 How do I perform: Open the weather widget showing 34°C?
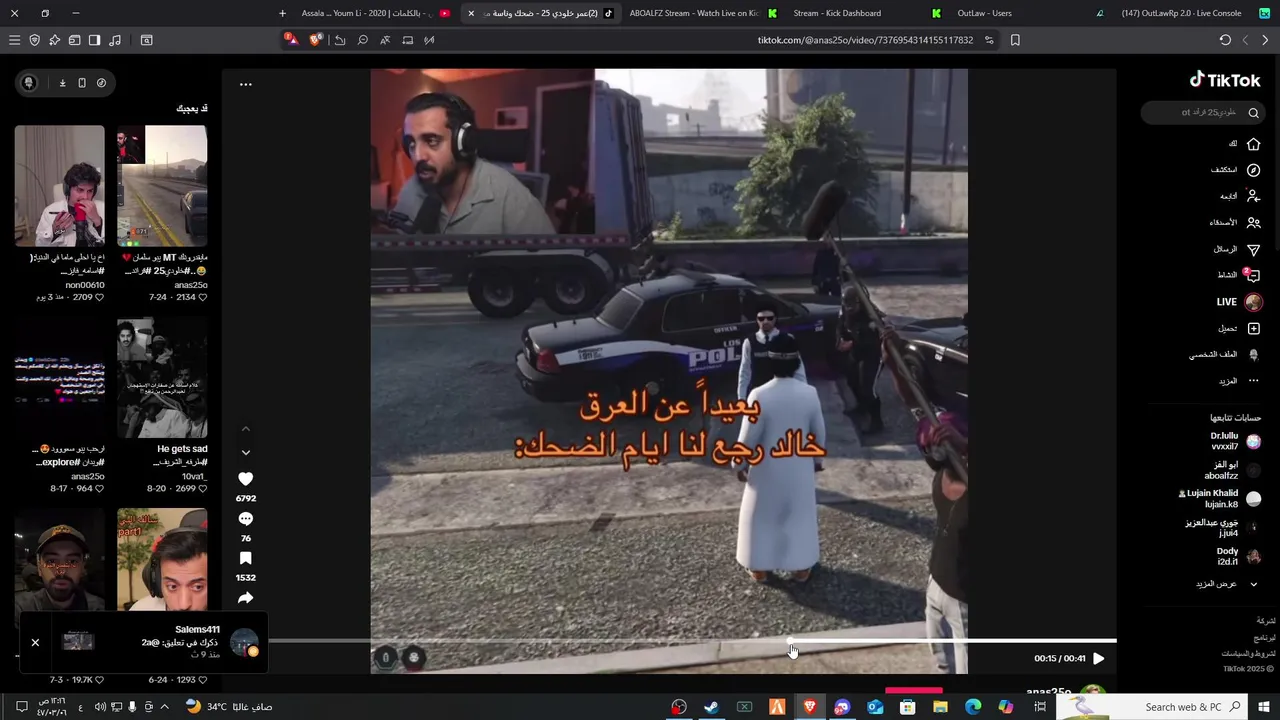pyautogui.click(x=230, y=707)
